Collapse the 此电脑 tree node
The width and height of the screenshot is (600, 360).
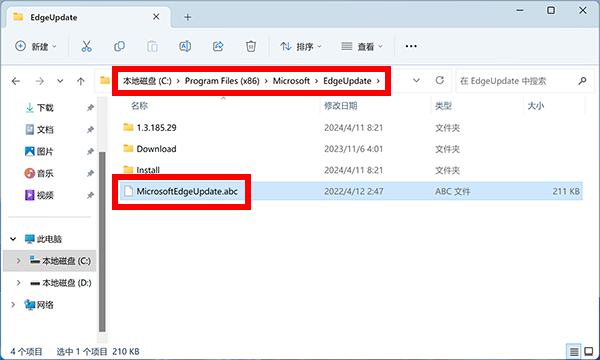click(13, 239)
